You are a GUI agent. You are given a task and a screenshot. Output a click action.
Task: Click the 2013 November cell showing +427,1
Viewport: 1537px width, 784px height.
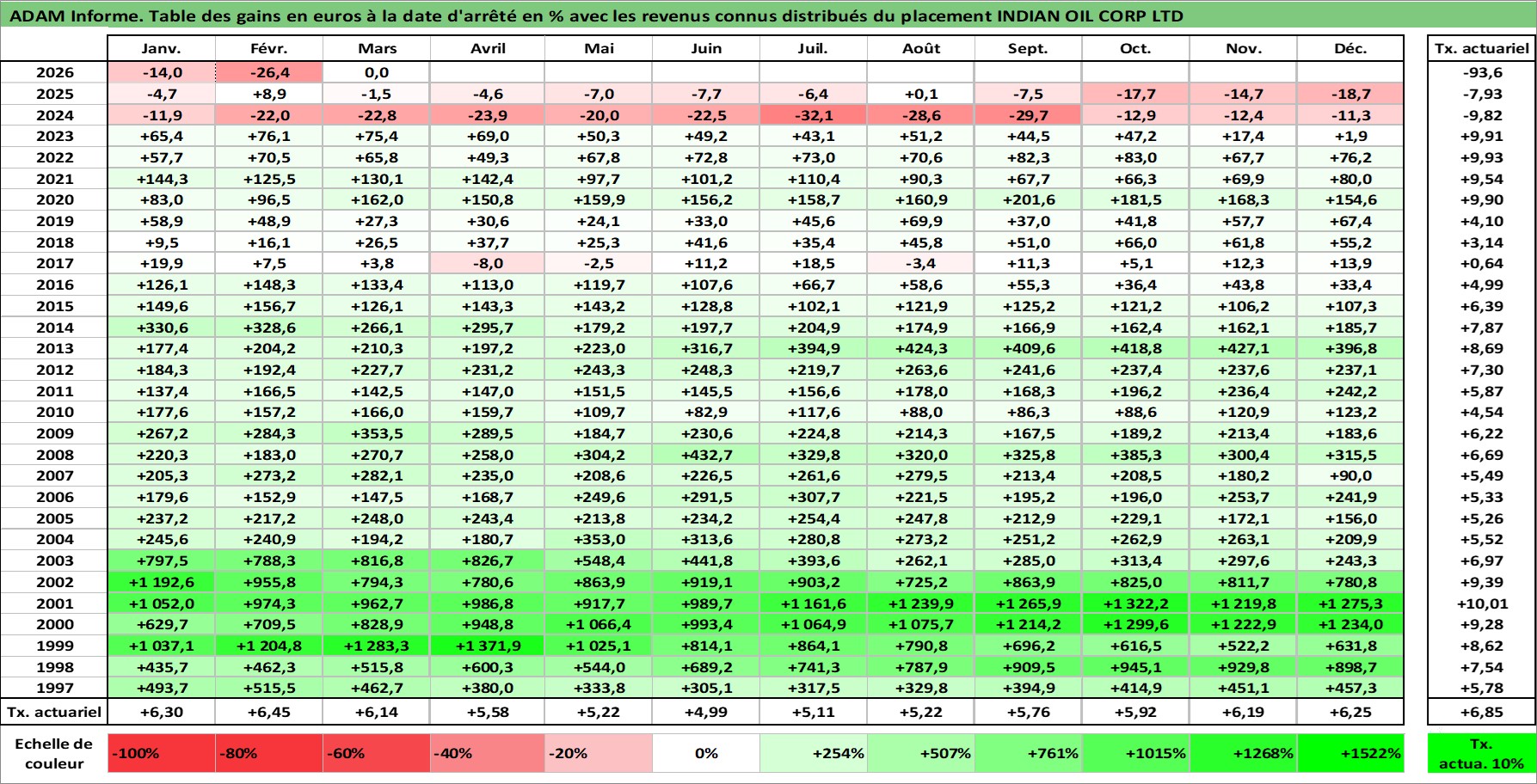click(1243, 349)
